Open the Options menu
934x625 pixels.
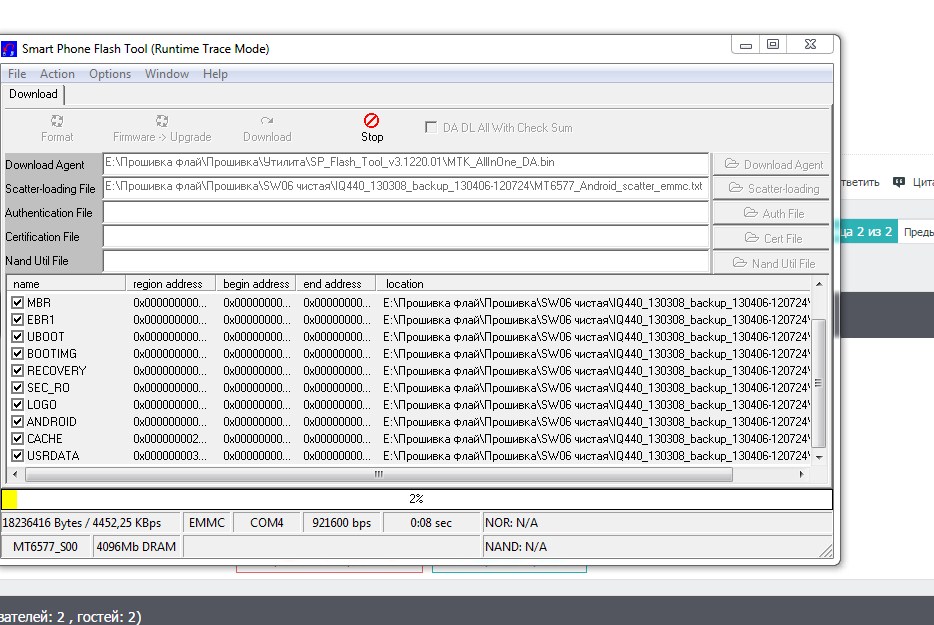(110, 74)
